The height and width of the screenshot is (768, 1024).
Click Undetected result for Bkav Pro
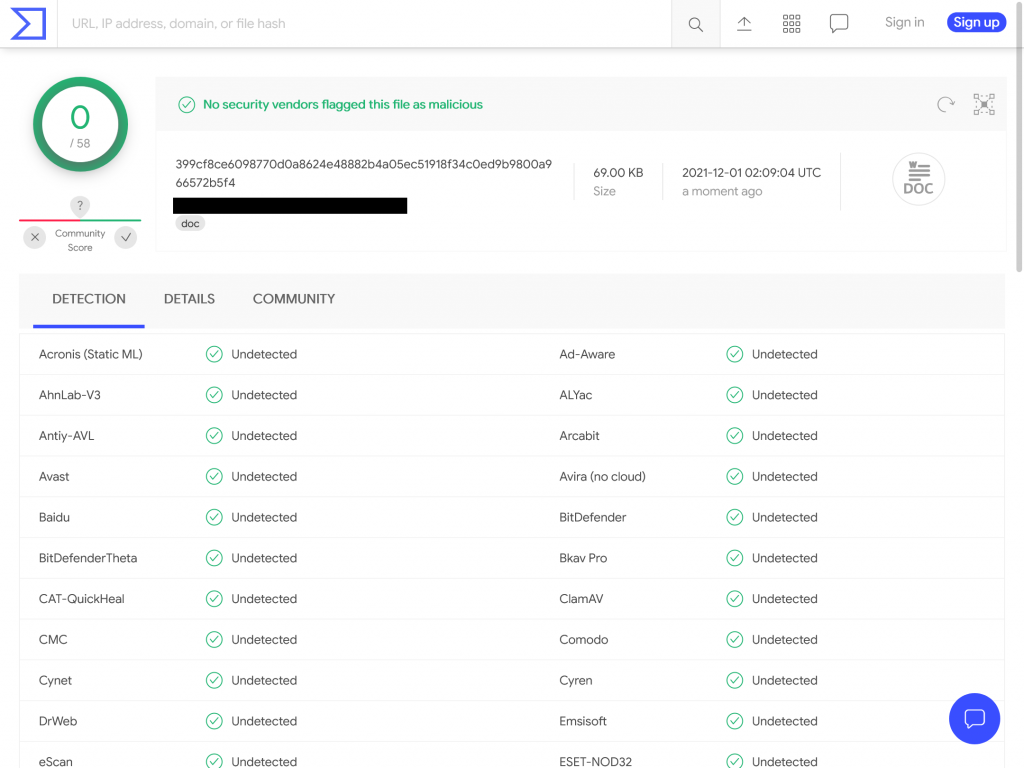click(x=784, y=558)
